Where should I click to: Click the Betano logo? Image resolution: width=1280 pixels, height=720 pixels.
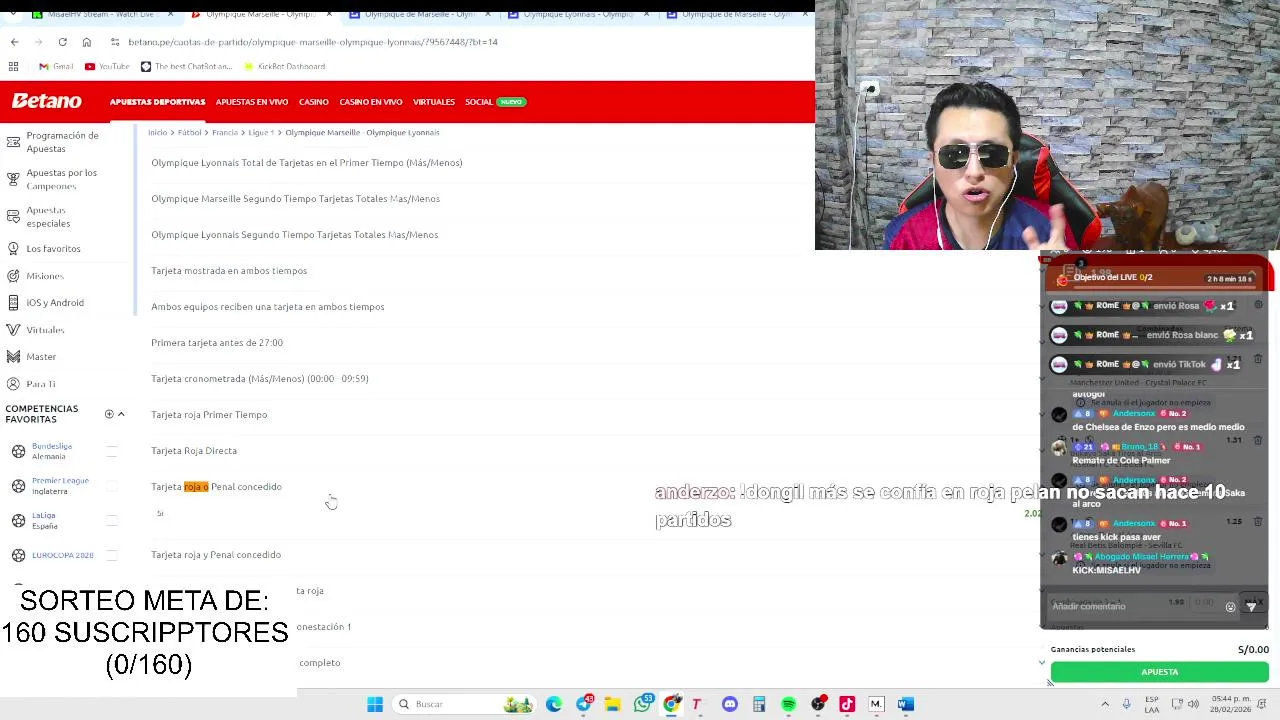point(46,101)
